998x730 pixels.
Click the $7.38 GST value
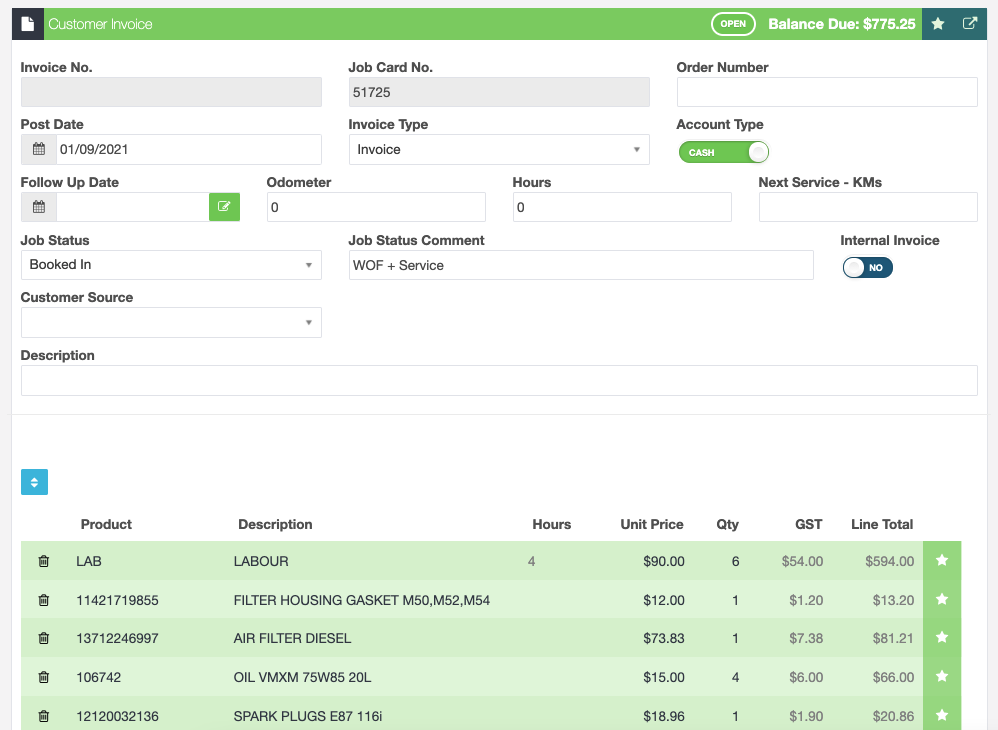pos(806,638)
